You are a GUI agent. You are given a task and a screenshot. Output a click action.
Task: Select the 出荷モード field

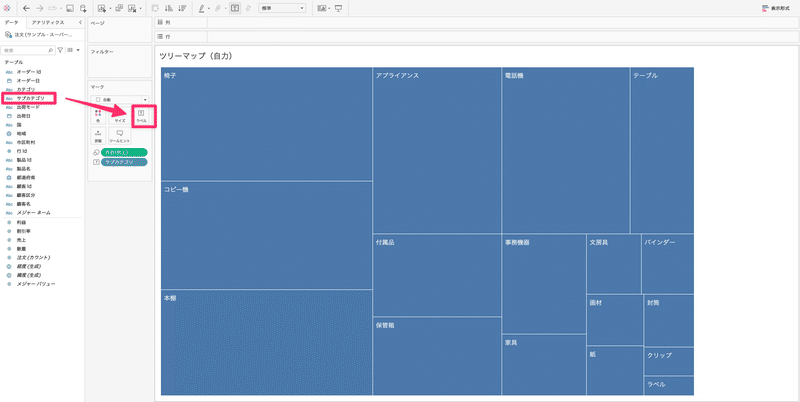(x=28, y=107)
